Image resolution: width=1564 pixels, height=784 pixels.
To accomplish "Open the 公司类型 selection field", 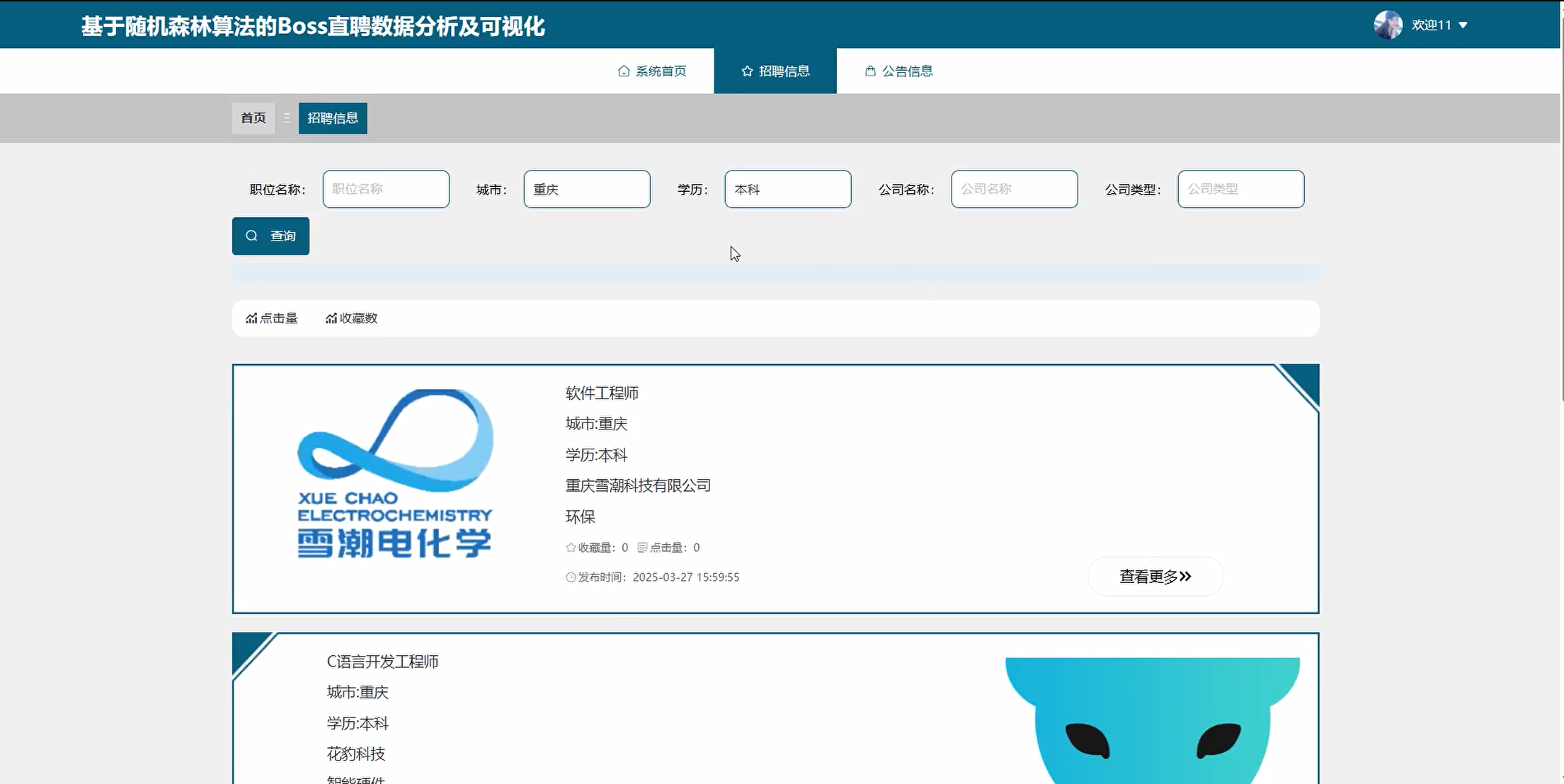I will point(1240,189).
